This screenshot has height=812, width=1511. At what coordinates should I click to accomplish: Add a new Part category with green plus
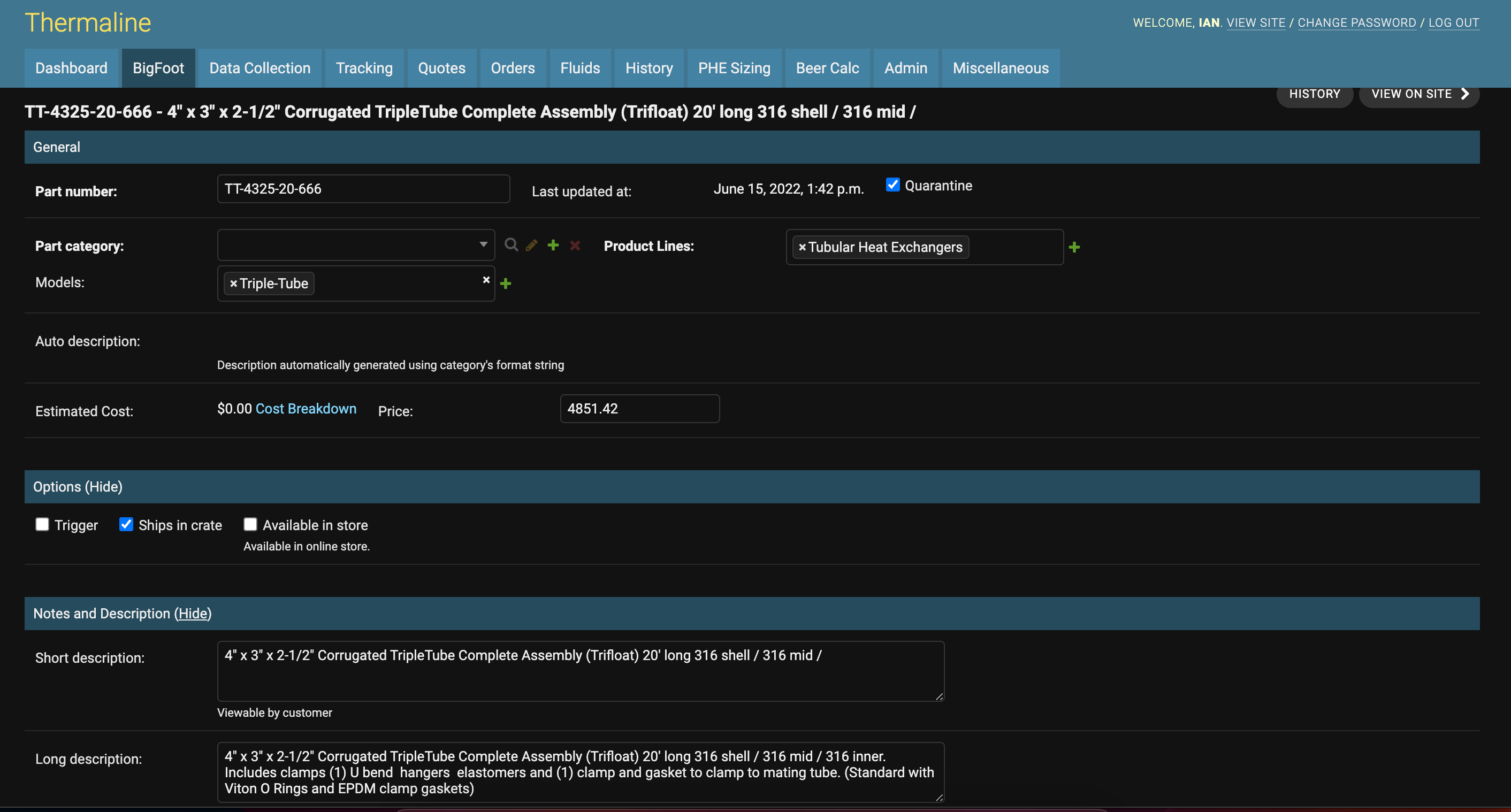(x=553, y=245)
